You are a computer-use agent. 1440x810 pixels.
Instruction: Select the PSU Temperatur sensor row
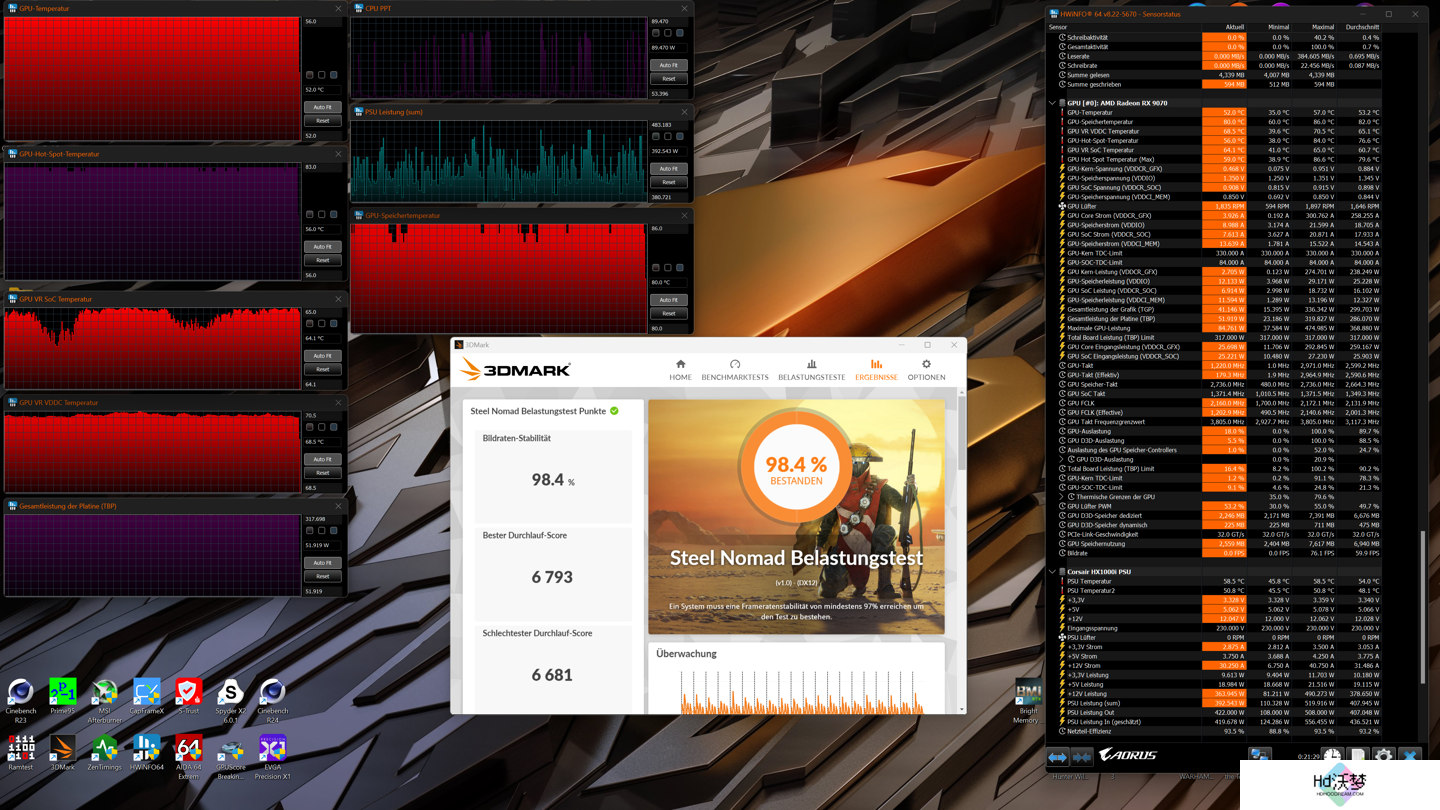(1218, 581)
